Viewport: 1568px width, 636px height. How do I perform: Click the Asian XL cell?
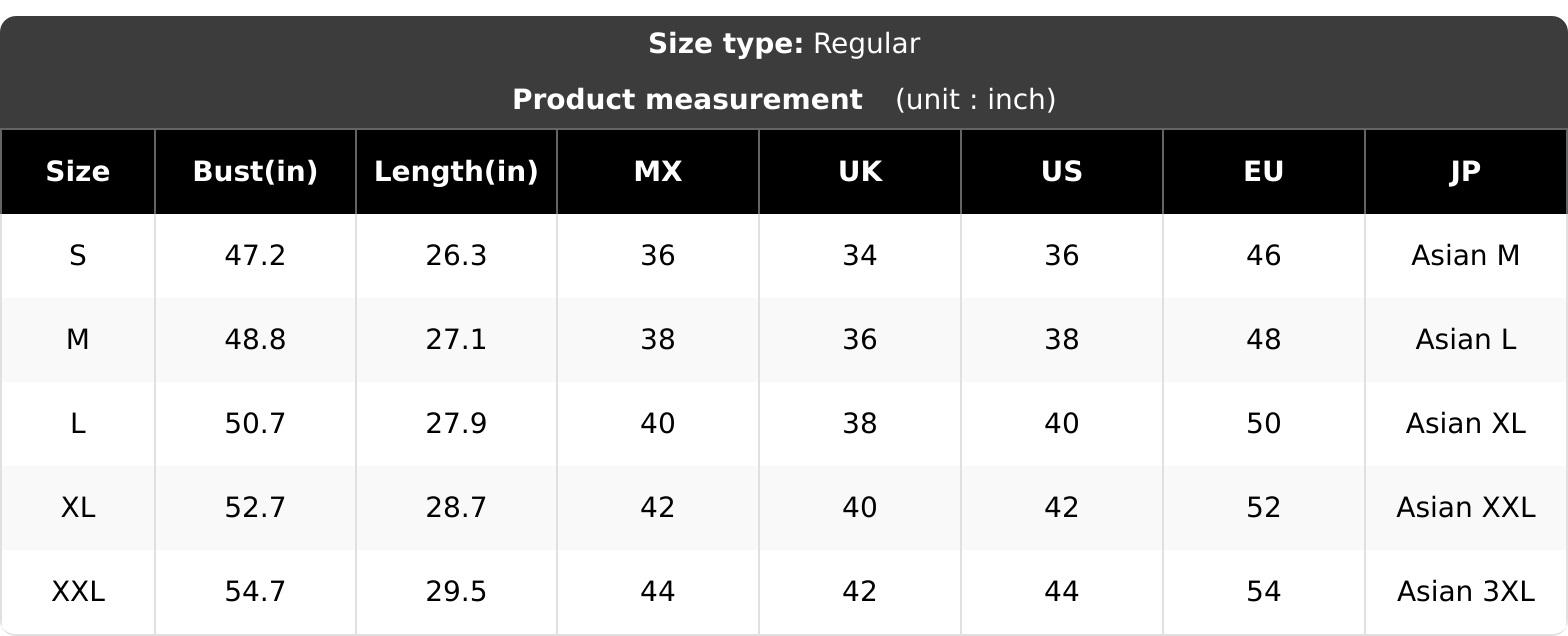(x=1465, y=424)
